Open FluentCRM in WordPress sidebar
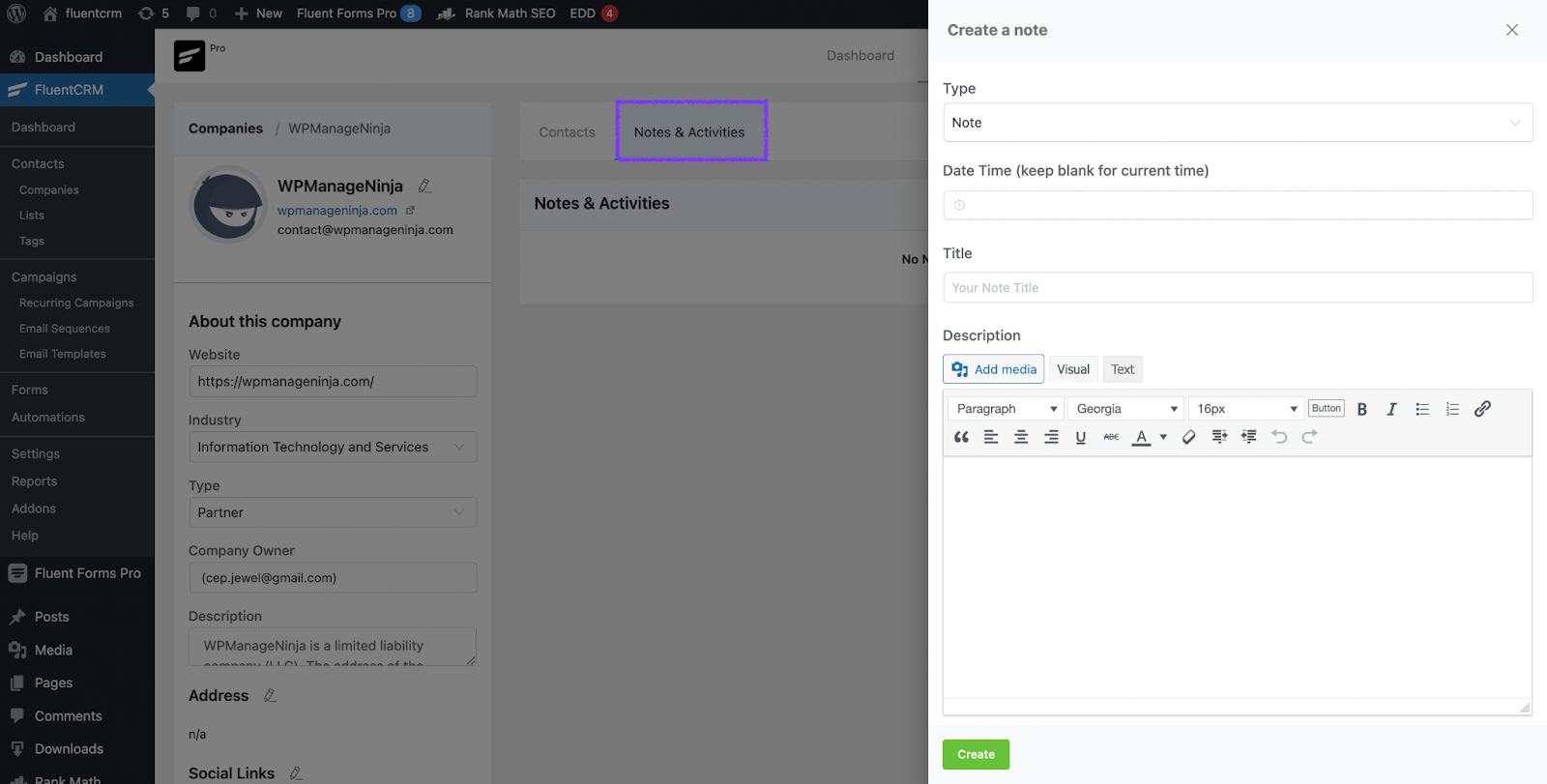The height and width of the screenshot is (784, 1547). click(x=77, y=90)
